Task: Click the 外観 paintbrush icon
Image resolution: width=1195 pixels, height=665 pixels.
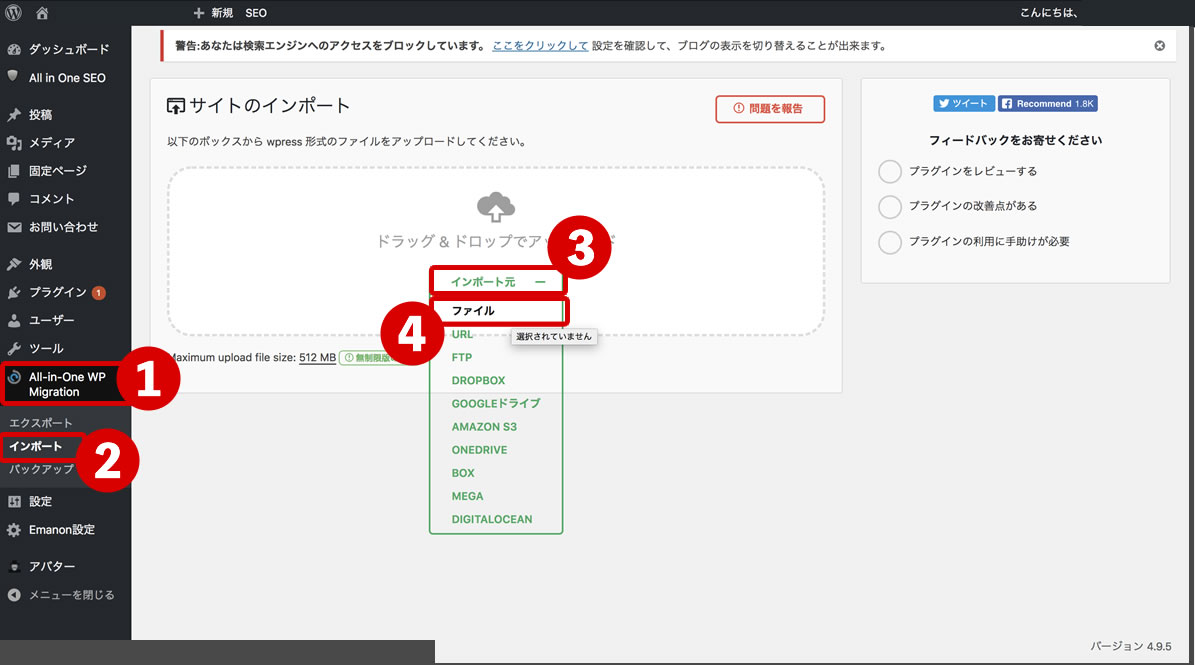Action: [14, 264]
